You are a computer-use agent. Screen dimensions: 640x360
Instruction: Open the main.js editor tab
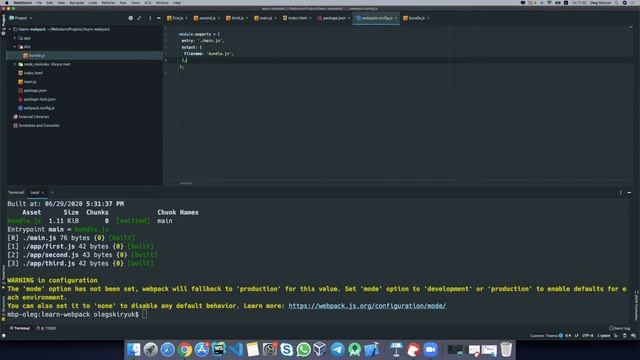[265, 18]
